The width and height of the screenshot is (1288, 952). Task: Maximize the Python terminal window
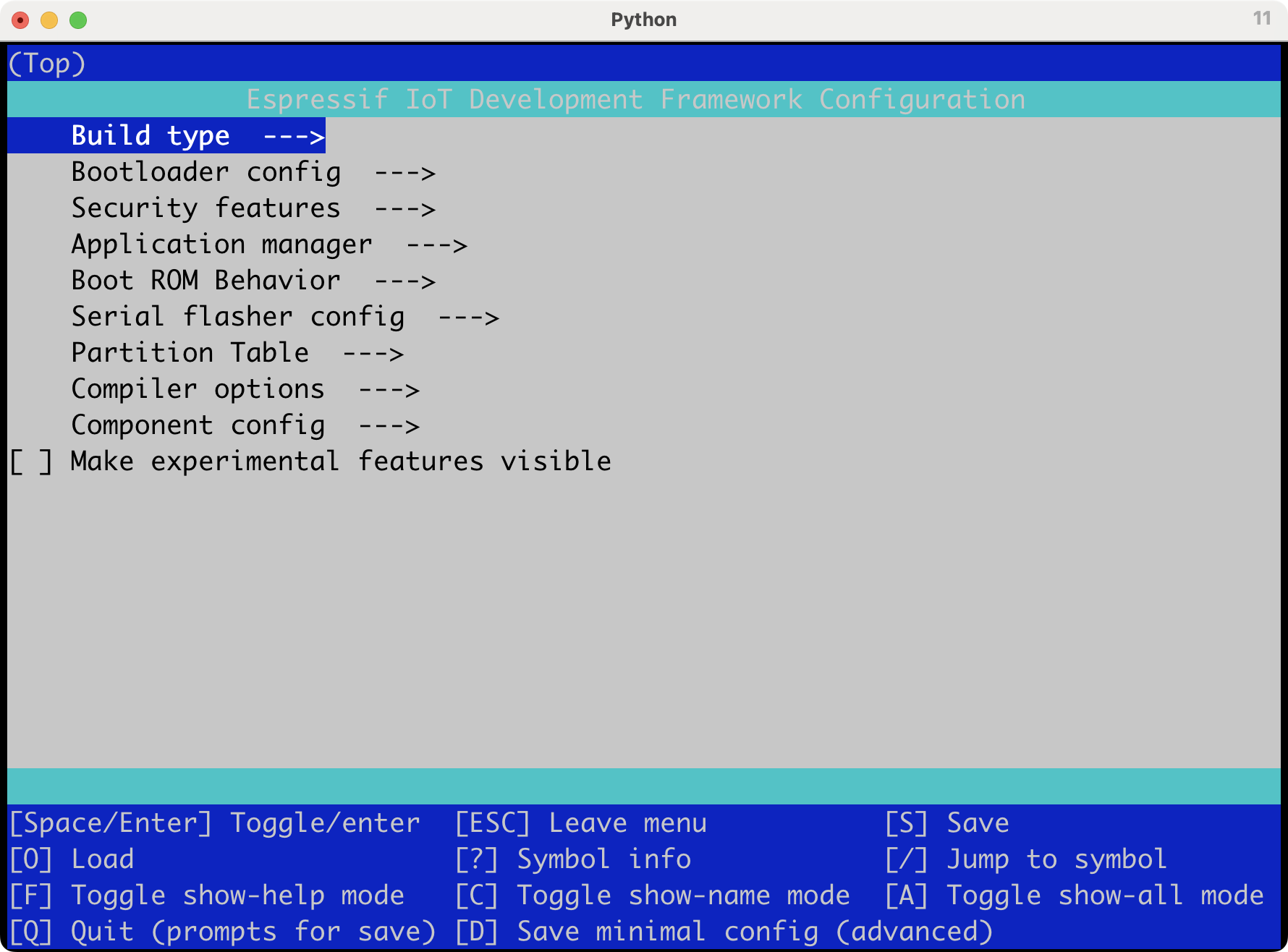pyautogui.click(x=78, y=20)
